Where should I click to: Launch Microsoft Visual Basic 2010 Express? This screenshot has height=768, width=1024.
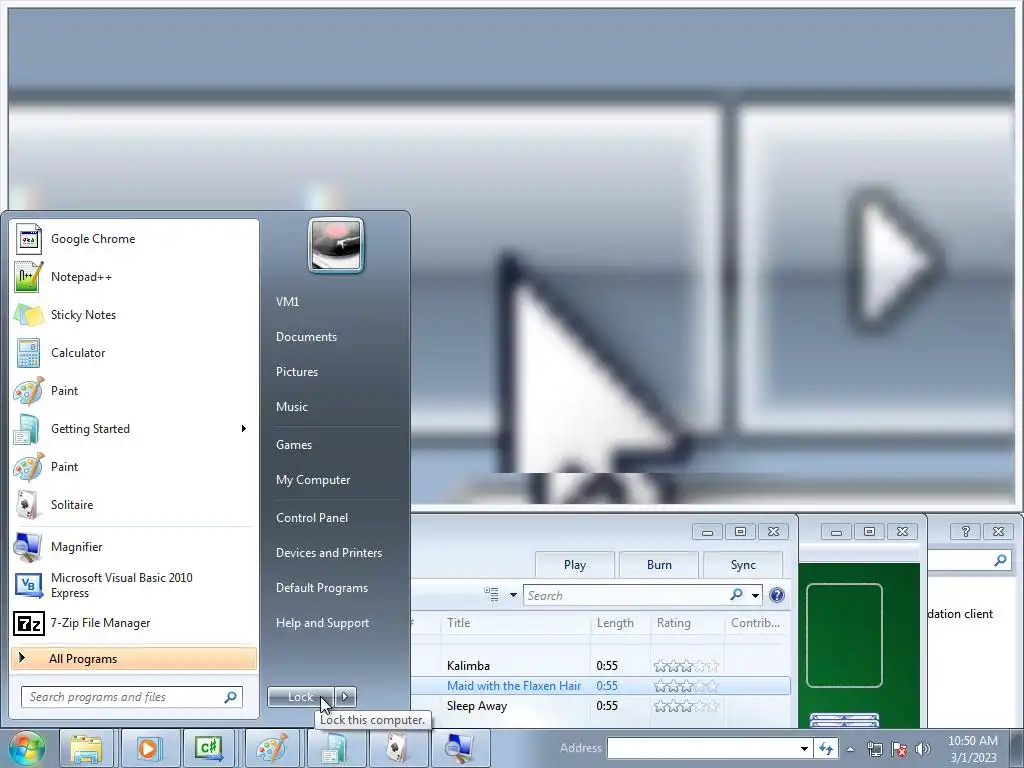coord(134,585)
